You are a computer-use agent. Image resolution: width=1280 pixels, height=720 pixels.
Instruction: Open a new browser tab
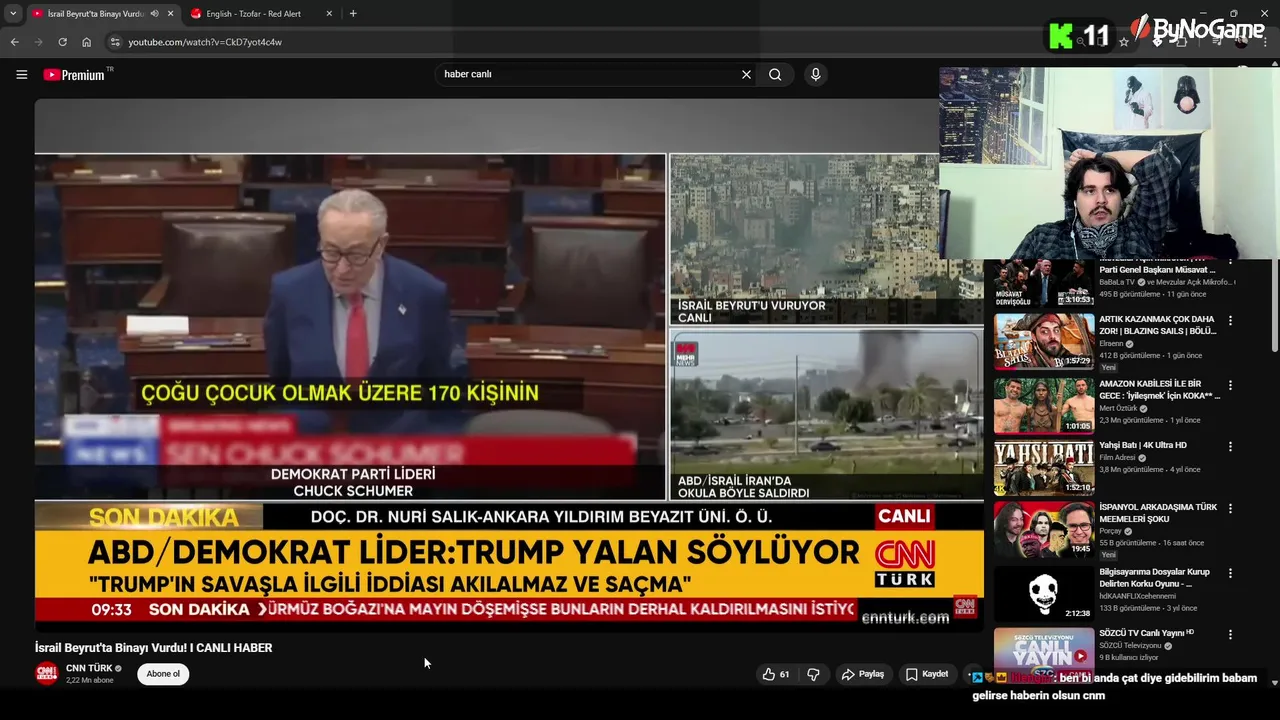tap(353, 14)
